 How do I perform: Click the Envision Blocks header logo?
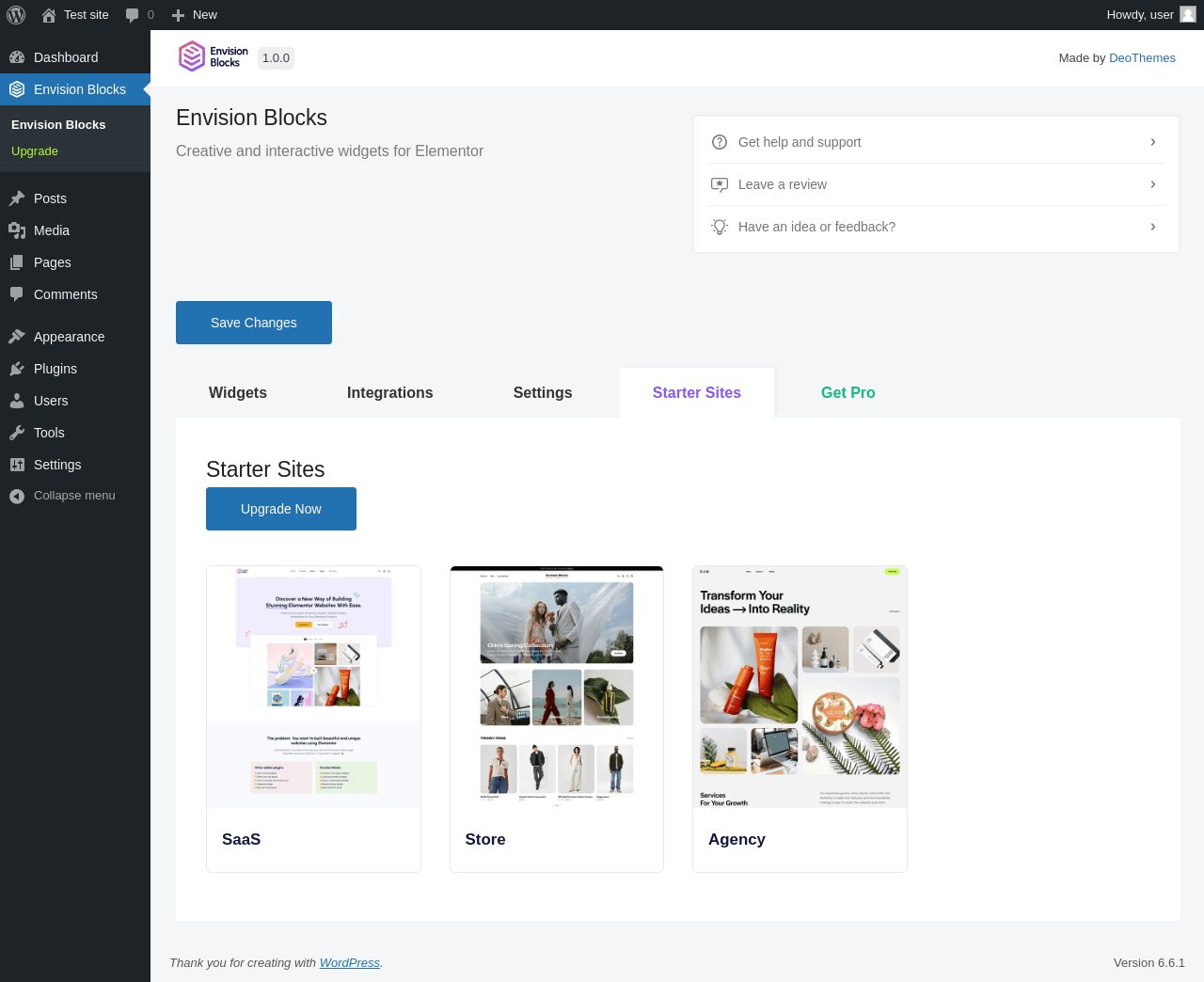(x=214, y=56)
